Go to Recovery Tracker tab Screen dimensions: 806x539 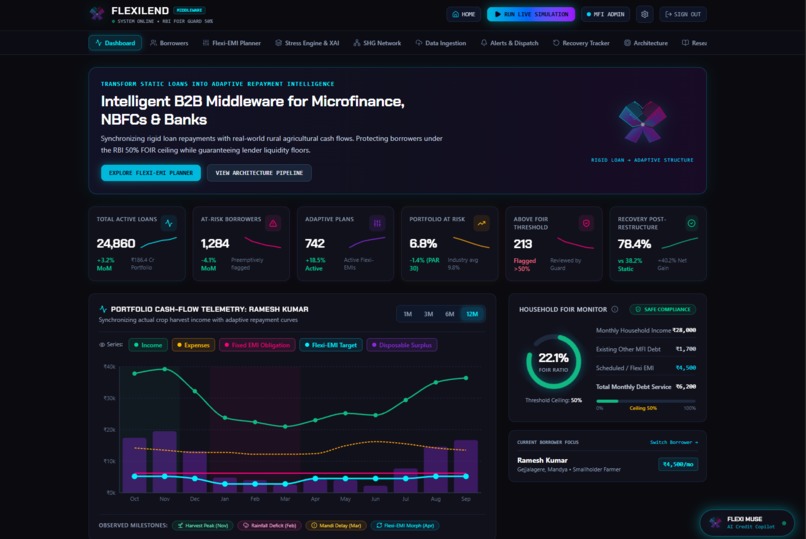point(581,43)
